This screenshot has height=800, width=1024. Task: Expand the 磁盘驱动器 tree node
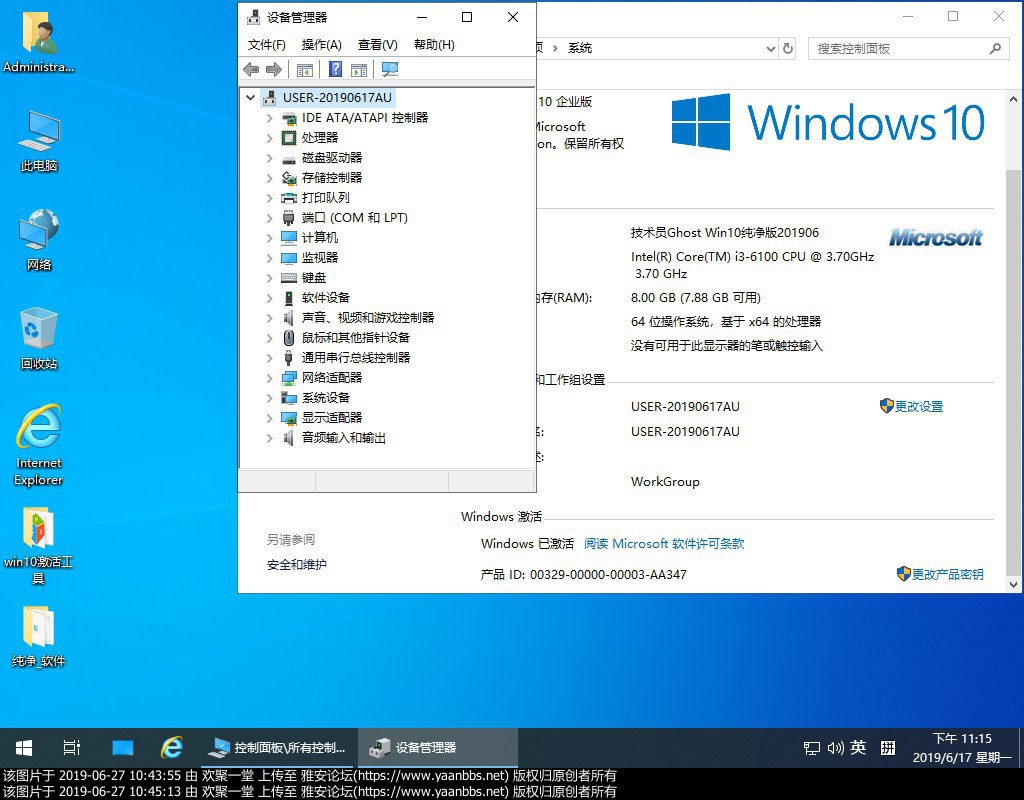point(270,158)
